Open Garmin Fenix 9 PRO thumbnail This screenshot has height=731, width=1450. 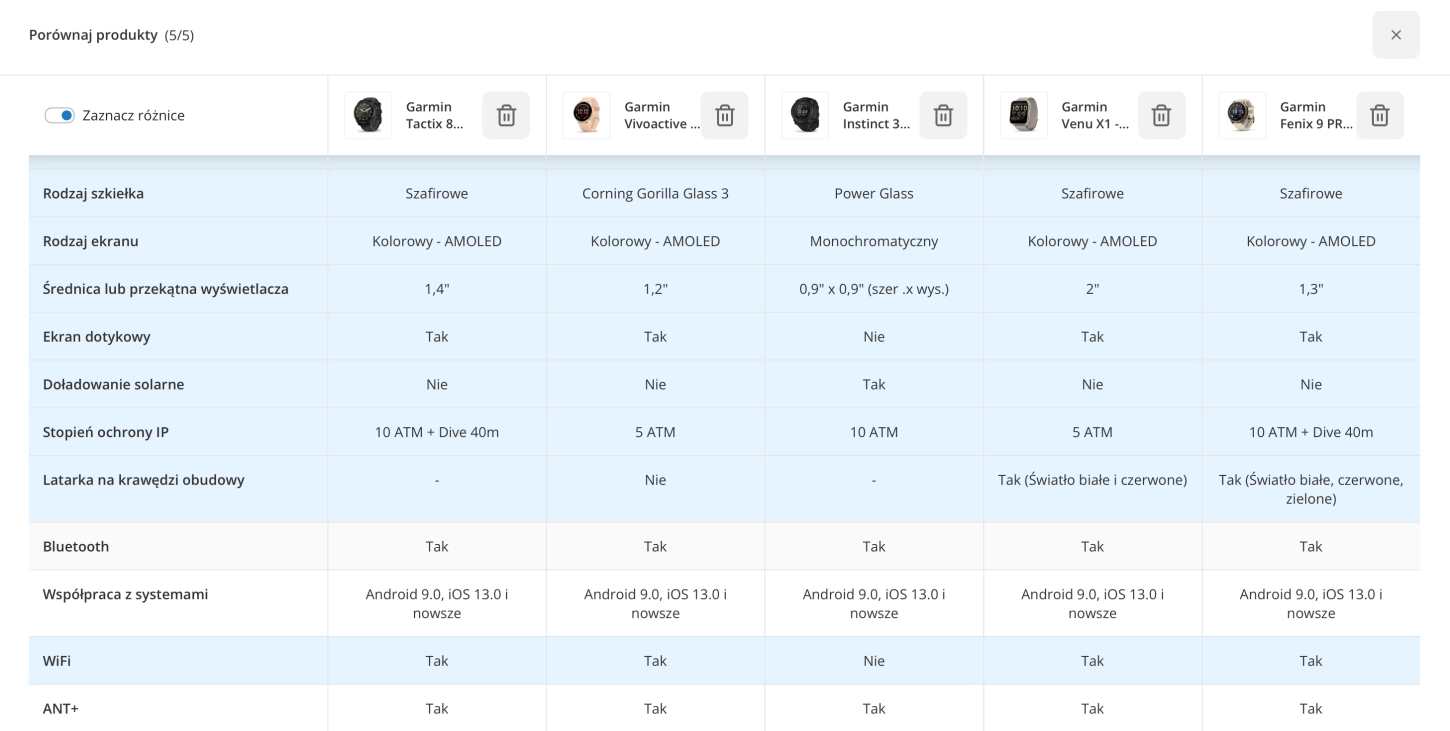tap(1242, 115)
